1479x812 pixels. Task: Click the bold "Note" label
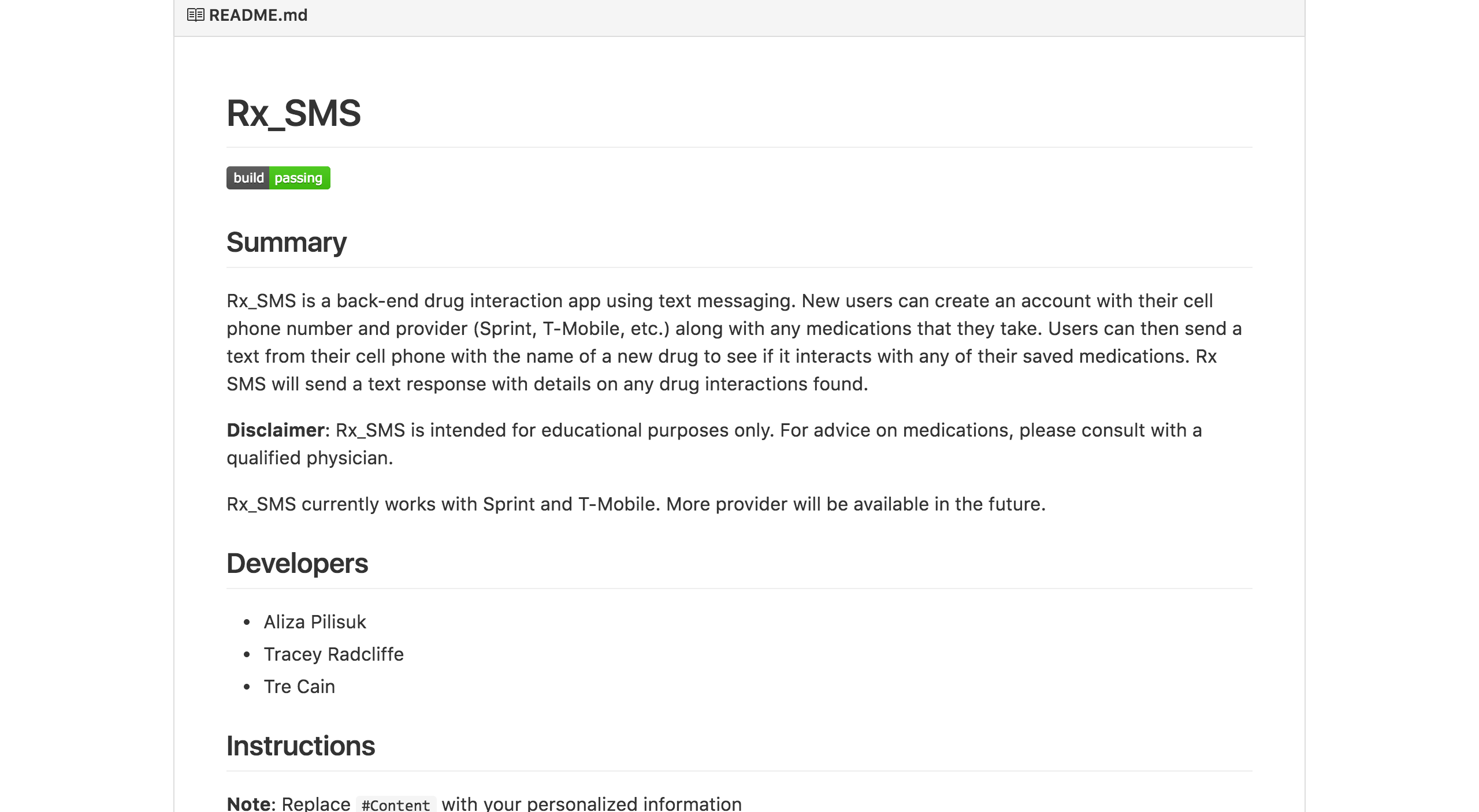tap(248, 804)
